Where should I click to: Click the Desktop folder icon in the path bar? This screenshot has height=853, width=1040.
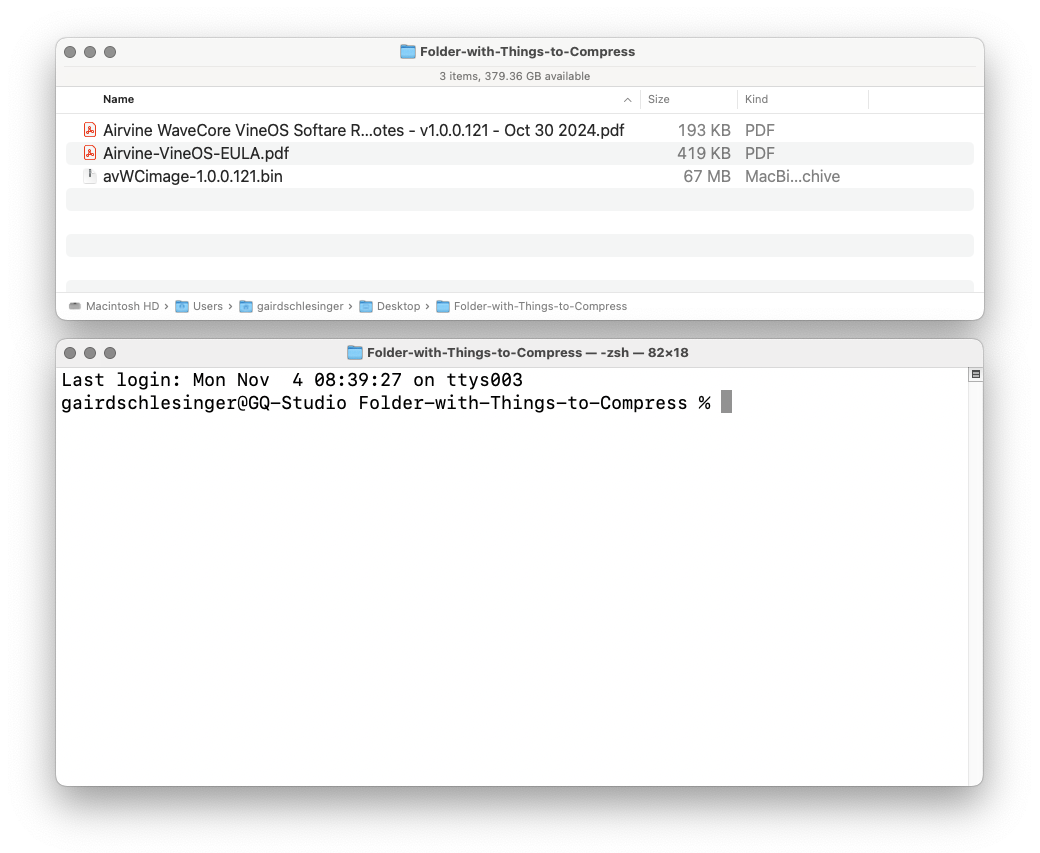[366, 306]
